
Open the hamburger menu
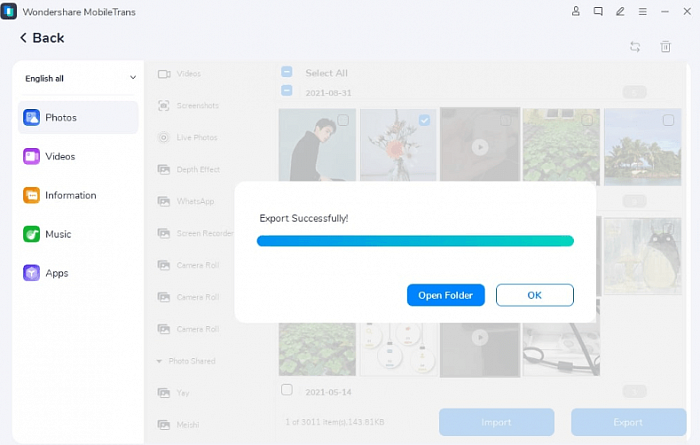[642, 12]
